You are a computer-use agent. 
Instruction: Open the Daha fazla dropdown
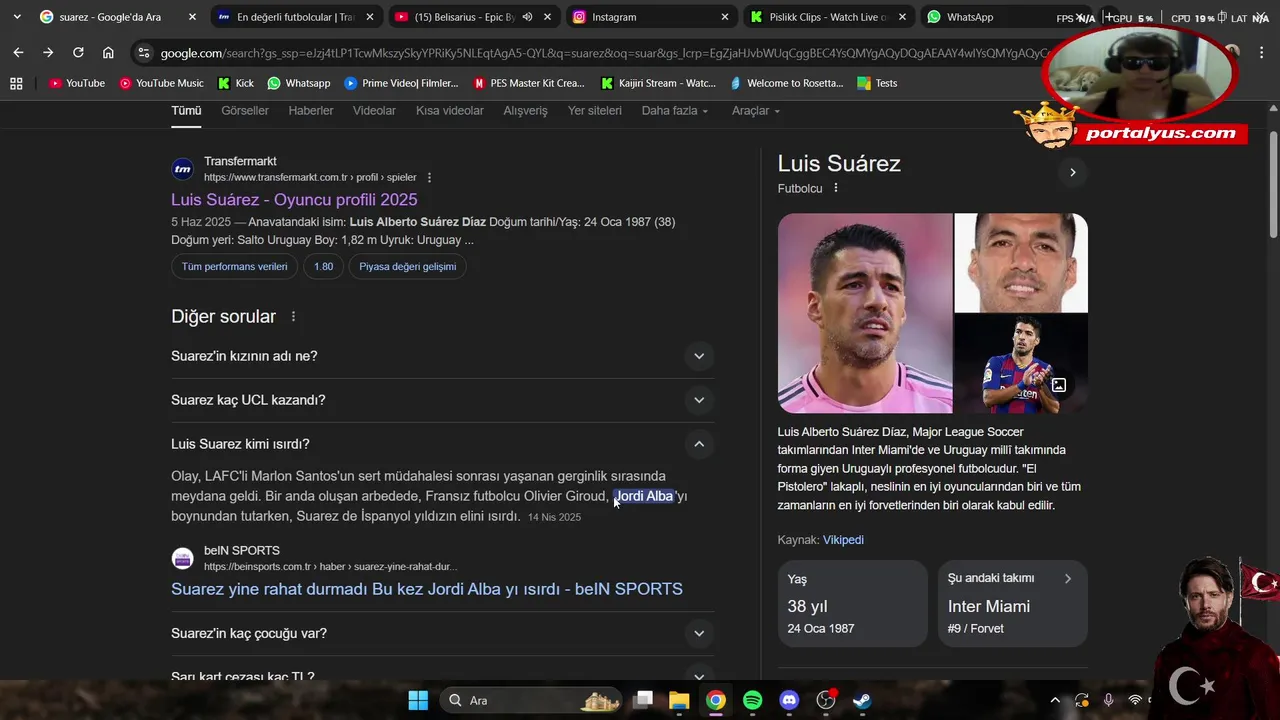tap(675, 111)
